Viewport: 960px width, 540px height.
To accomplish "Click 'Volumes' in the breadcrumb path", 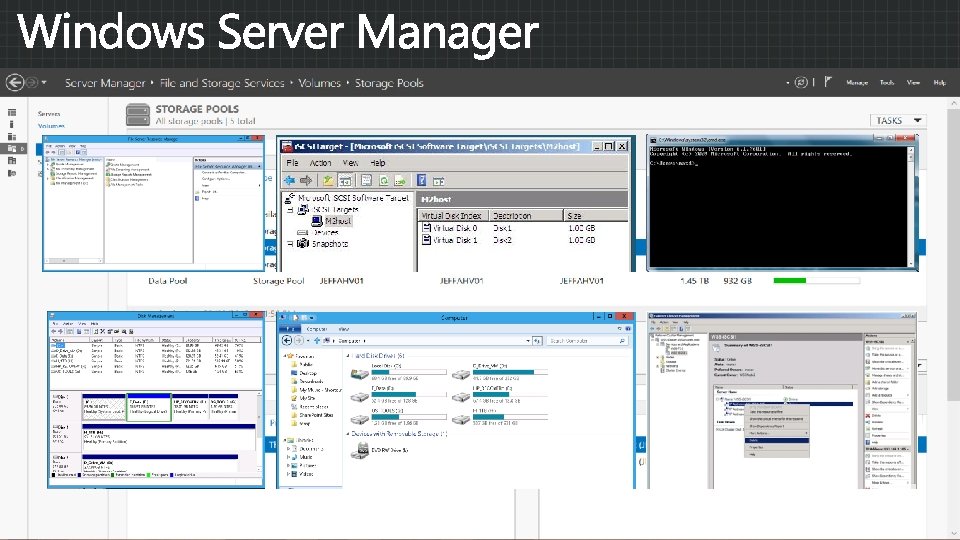I will (x=319, y=83).
